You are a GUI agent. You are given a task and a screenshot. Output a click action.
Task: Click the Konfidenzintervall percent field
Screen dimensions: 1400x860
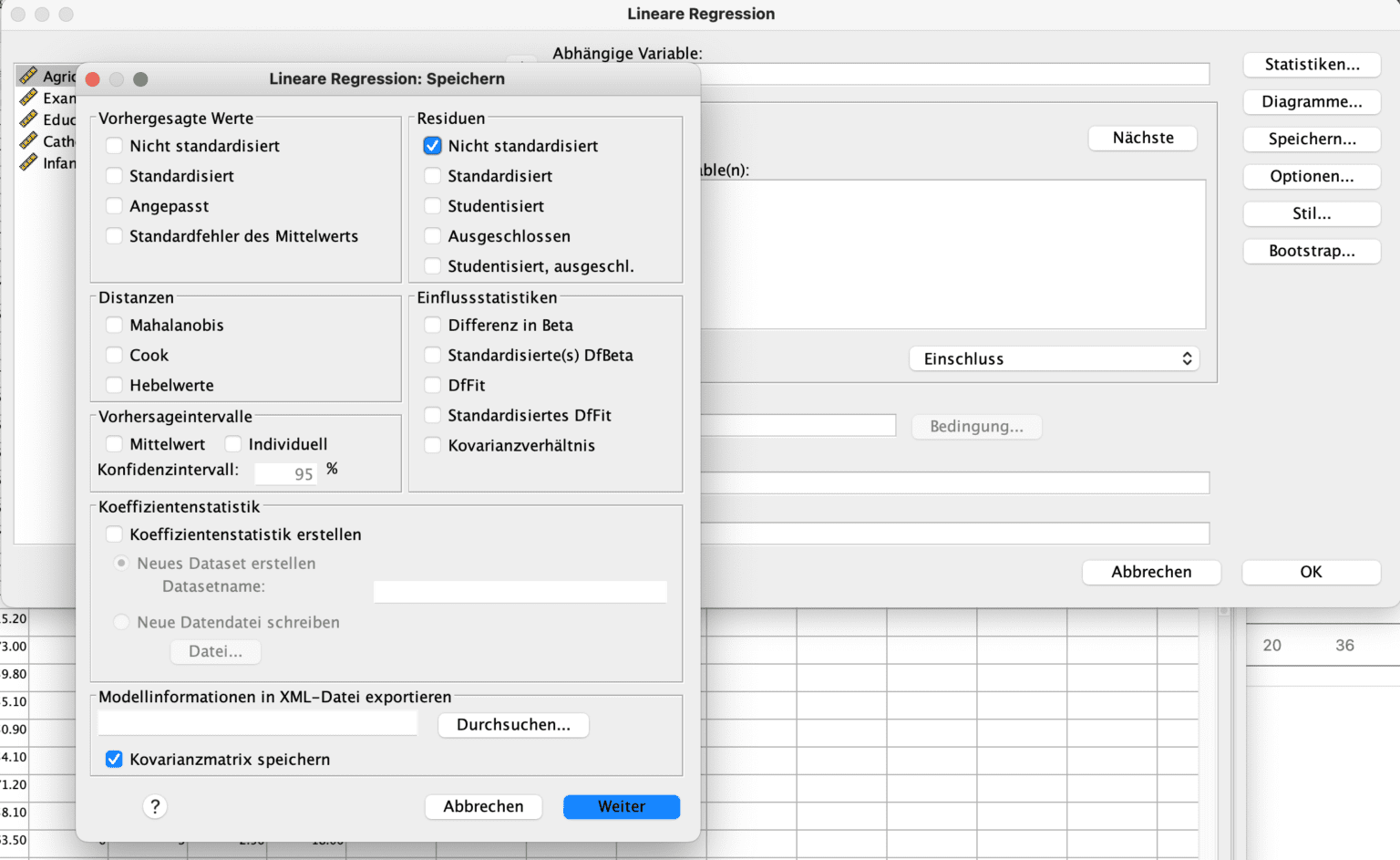[286, 473]
